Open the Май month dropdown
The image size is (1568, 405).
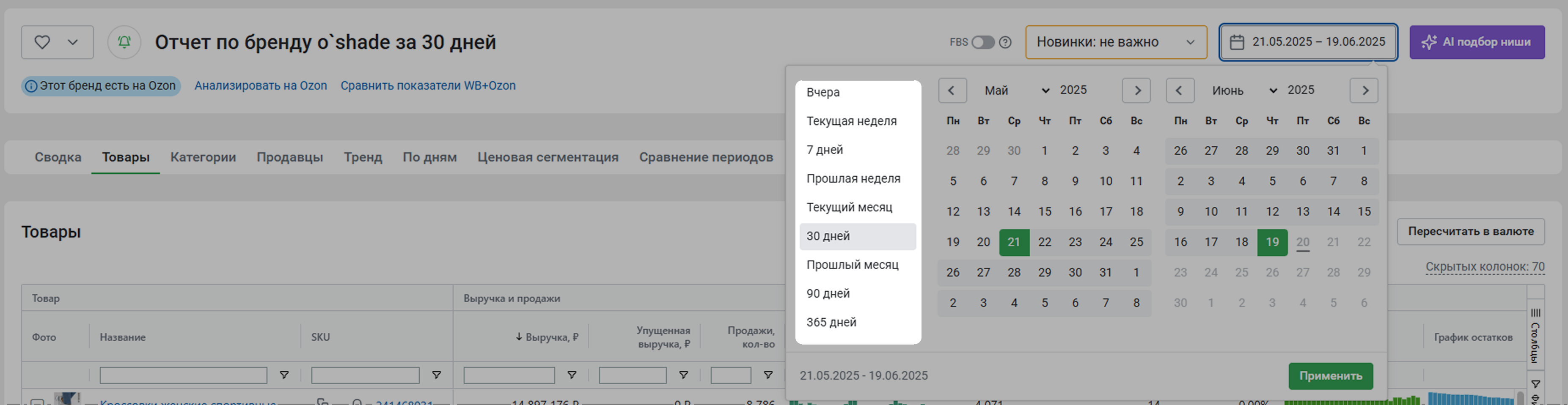tap(1017, 90)
